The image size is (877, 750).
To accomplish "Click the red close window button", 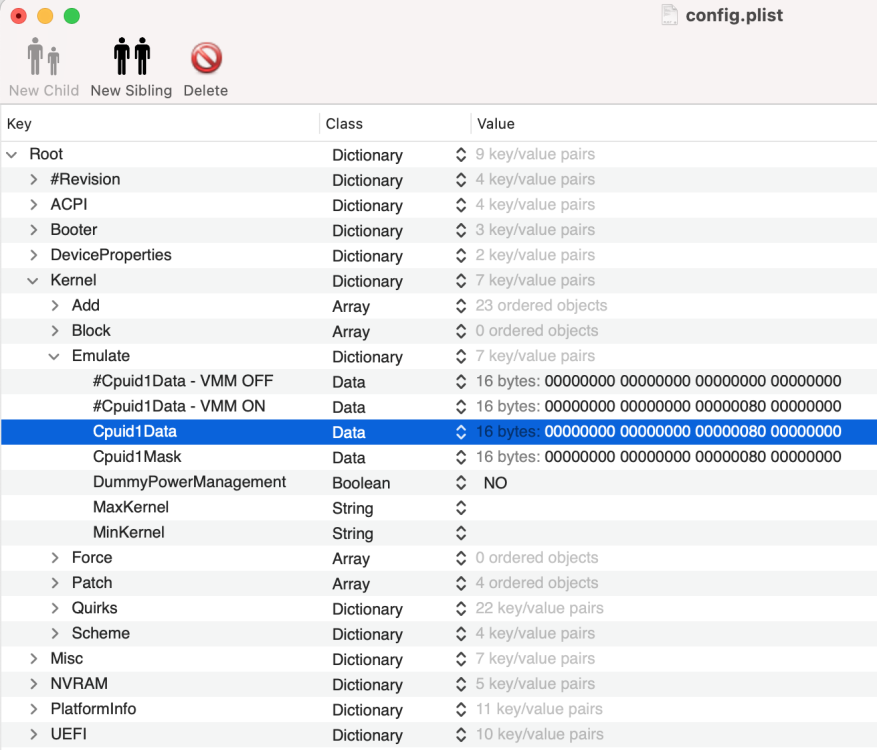I will pyautogui.click(x=18, y=16).
